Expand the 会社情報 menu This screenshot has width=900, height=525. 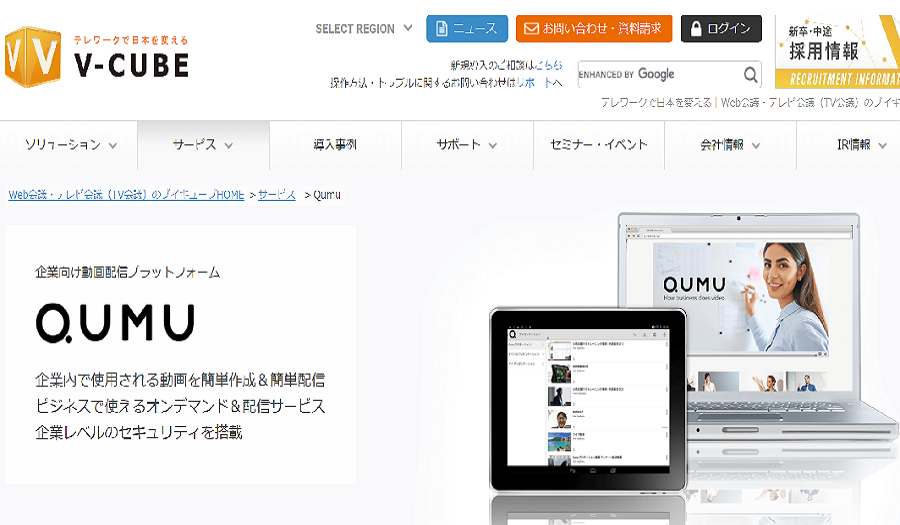click(730, 145)
